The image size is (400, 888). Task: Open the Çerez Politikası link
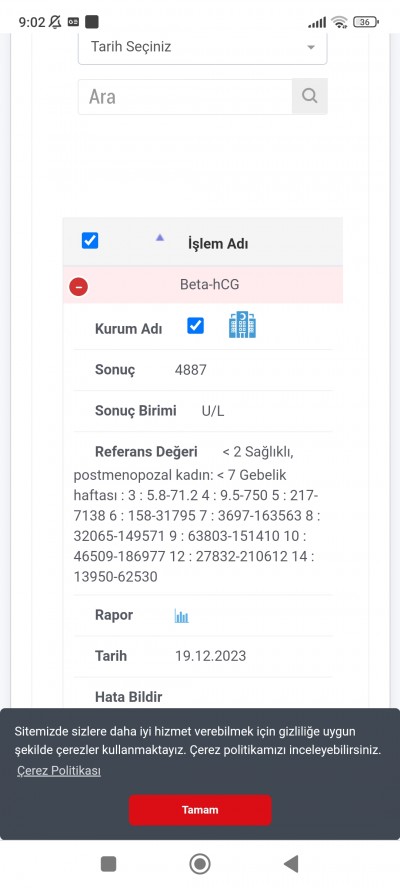coord(59,771)
